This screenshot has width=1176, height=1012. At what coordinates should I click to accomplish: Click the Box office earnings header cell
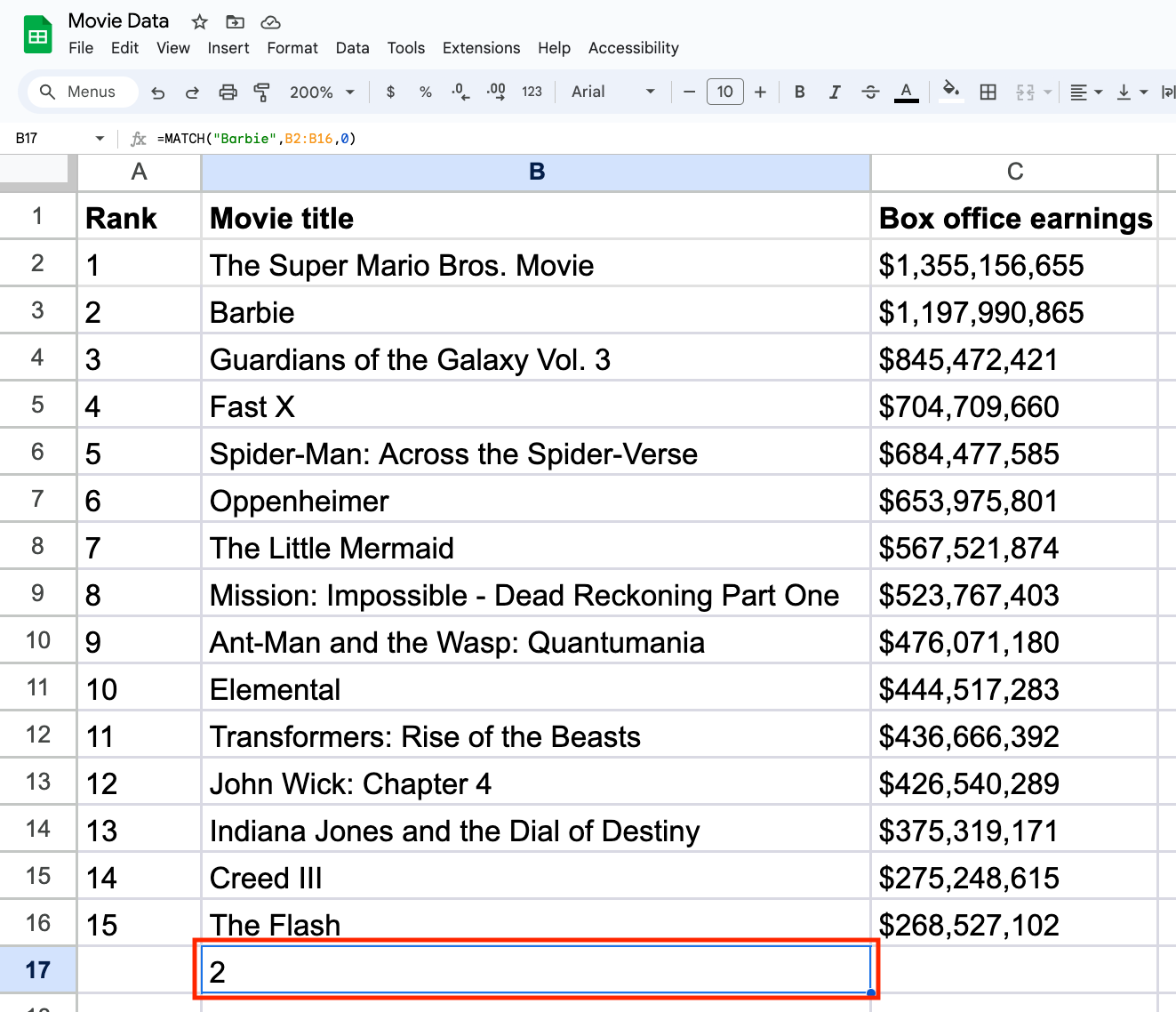point(1014,216)
